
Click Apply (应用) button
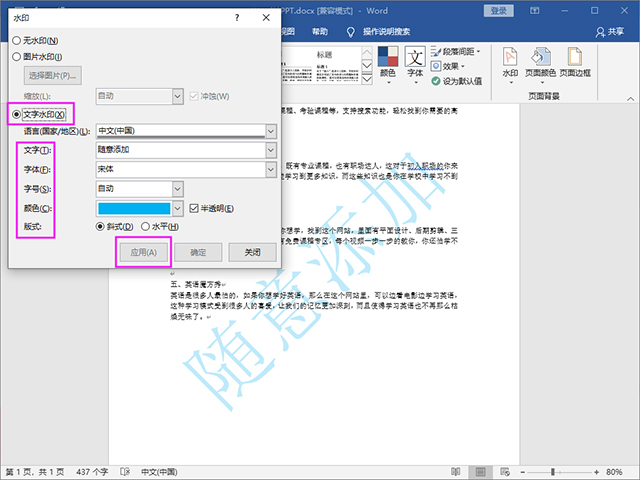point(144,252)
